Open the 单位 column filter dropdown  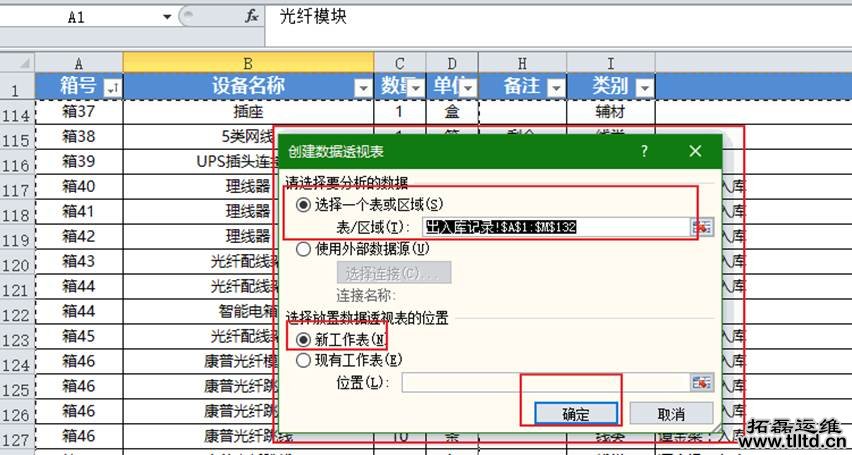[468, 89]
